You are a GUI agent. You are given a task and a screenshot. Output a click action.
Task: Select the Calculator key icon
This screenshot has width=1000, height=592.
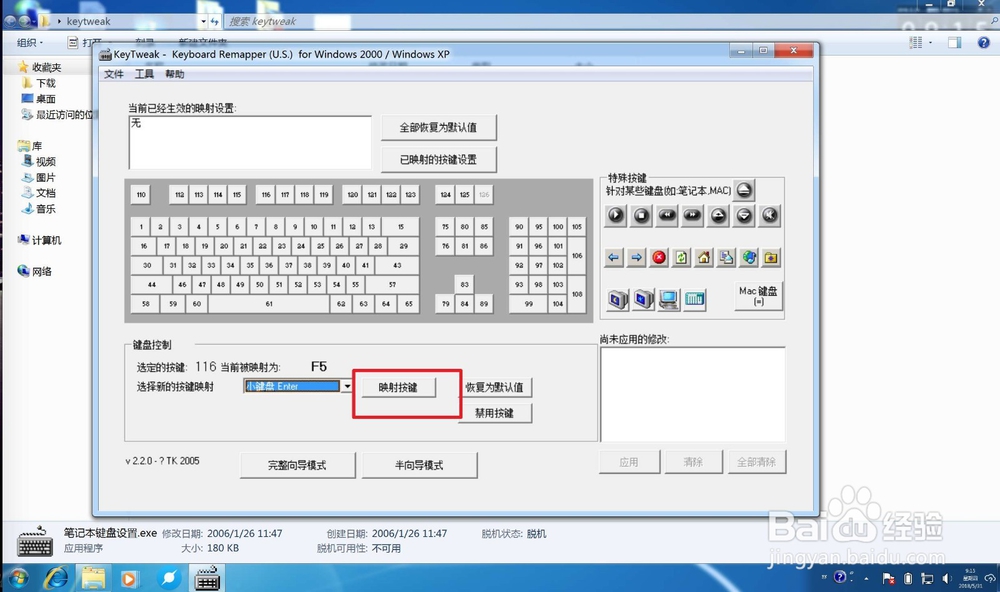pos(695,299)
